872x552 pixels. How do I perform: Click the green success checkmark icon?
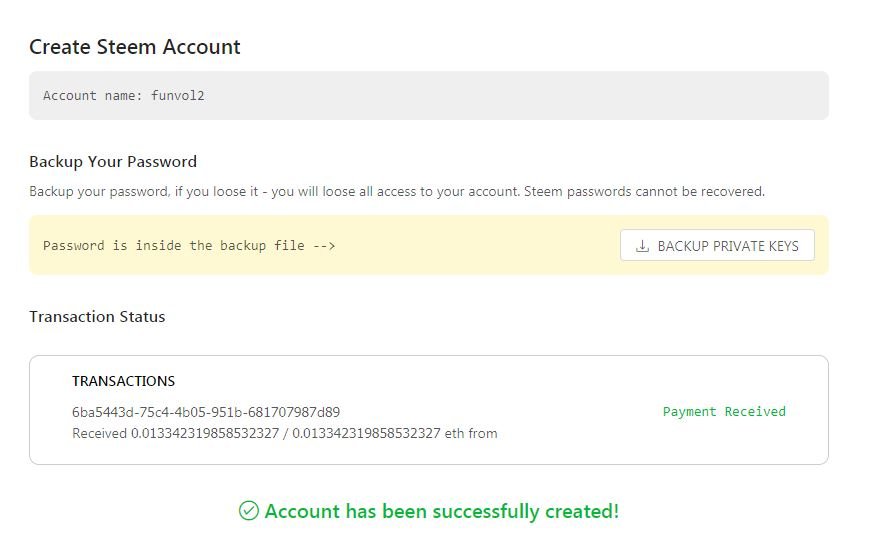[249, 511]
